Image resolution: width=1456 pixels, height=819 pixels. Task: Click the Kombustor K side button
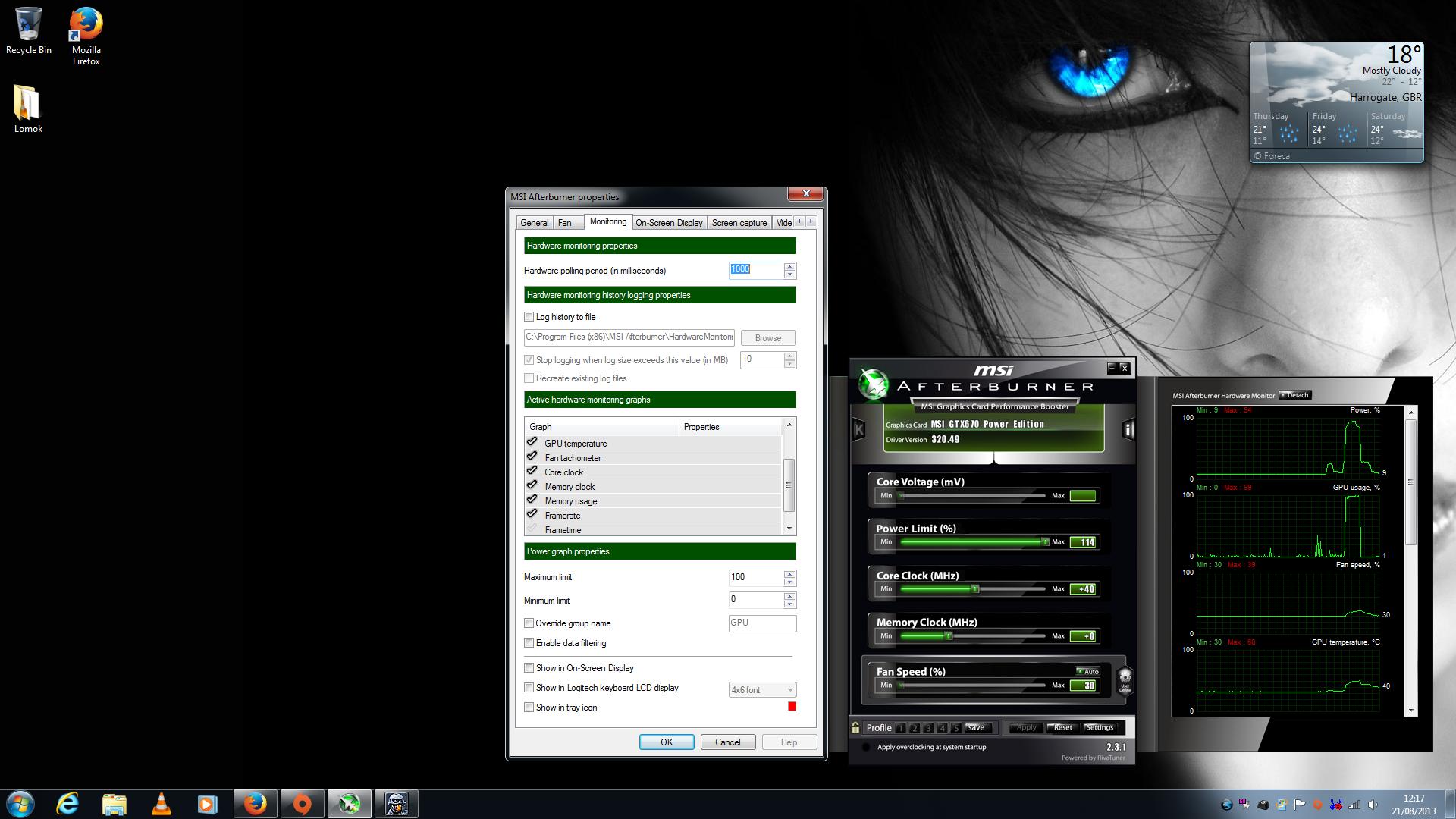click(x=858, y=430)
